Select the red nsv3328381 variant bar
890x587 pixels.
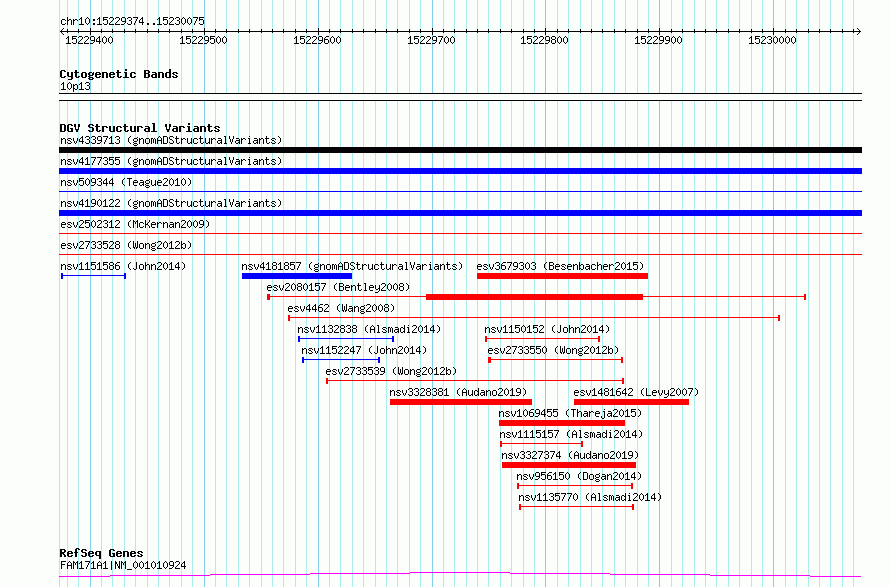click(461, 402)
